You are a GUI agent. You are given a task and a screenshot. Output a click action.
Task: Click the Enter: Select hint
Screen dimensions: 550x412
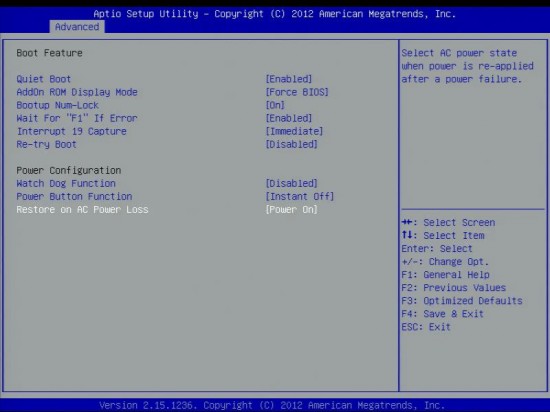point(437,249)
